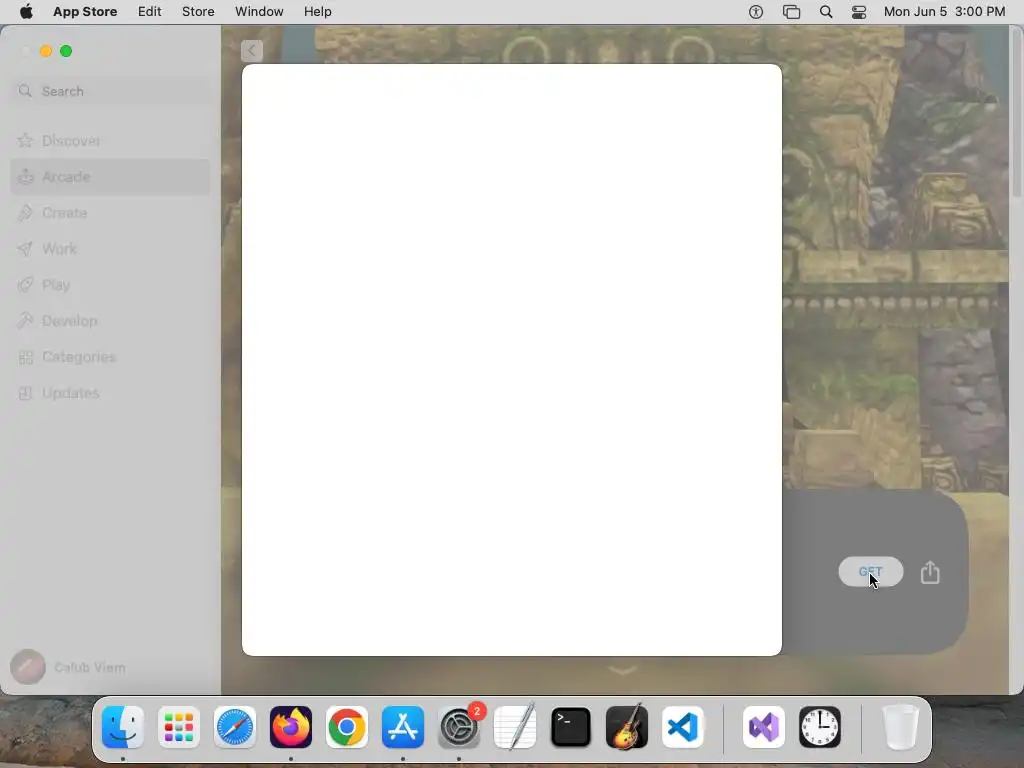Open the Play section in sidebar
The image size is (1024, 768).
pyautogui.click(x=110, y=285)
